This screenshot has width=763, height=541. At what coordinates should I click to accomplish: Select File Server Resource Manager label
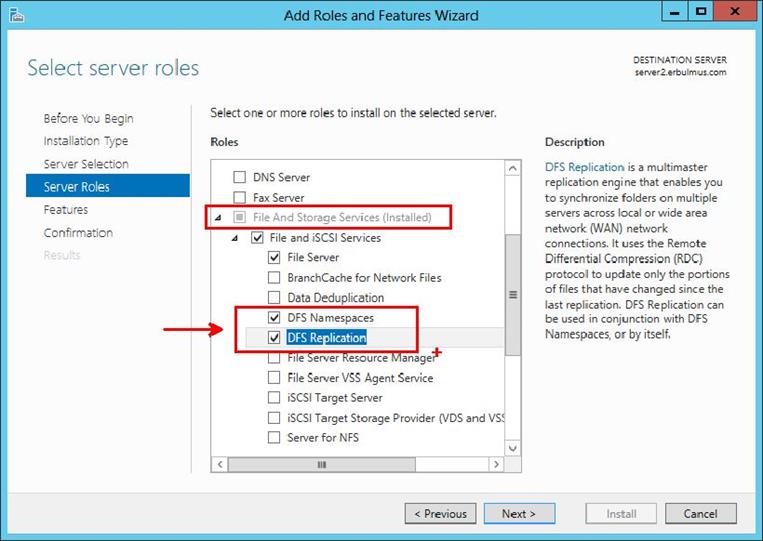pos(361,358)
